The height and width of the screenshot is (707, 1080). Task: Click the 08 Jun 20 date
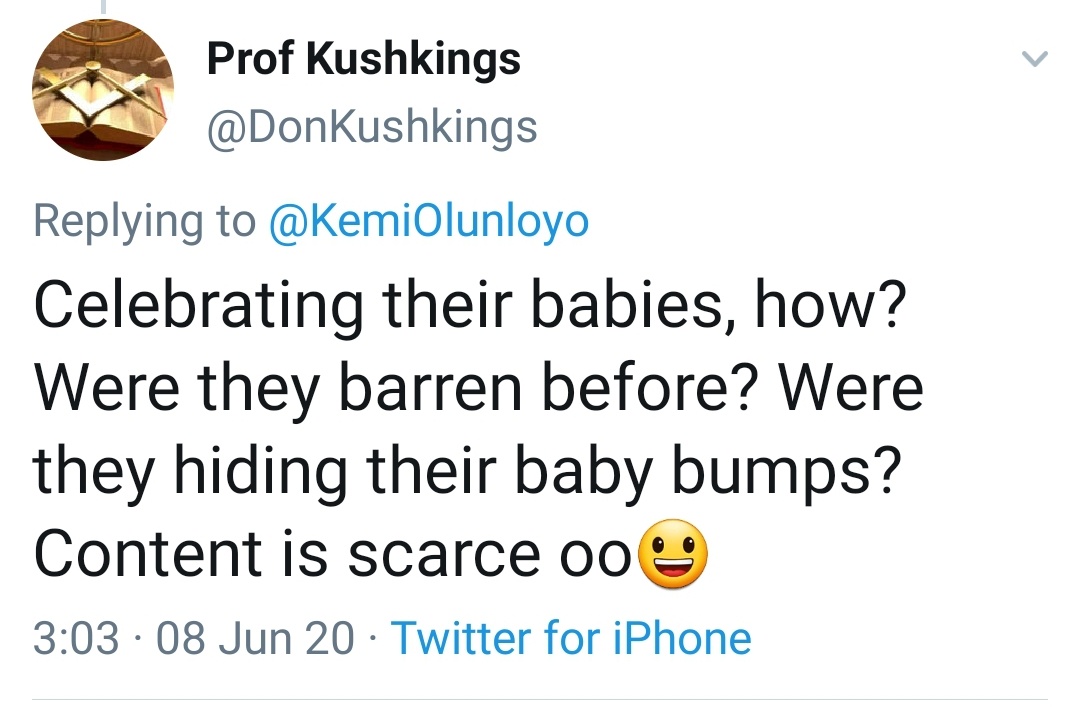(255, 638)
